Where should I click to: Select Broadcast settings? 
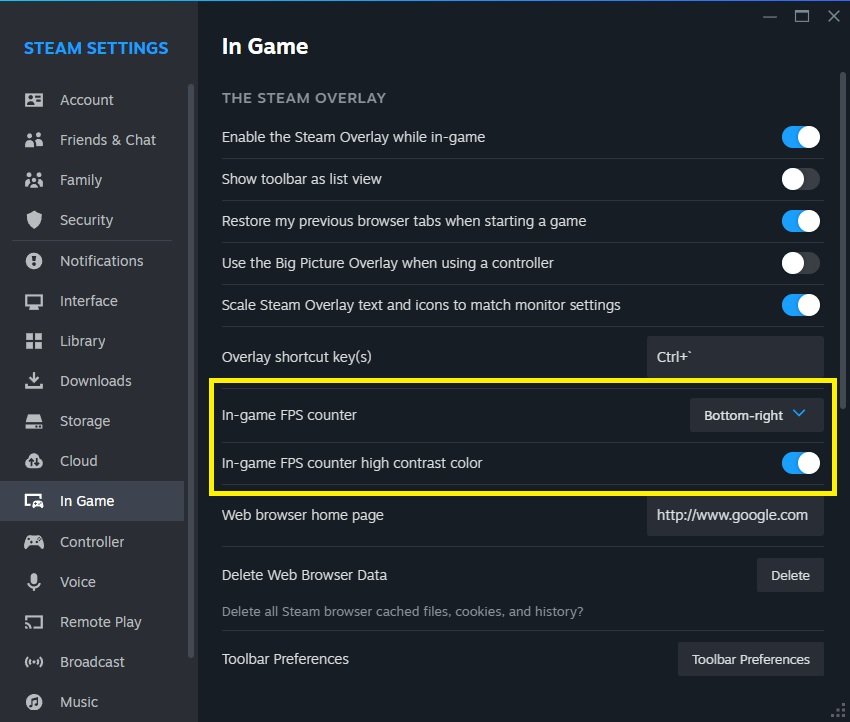point(92,662)
